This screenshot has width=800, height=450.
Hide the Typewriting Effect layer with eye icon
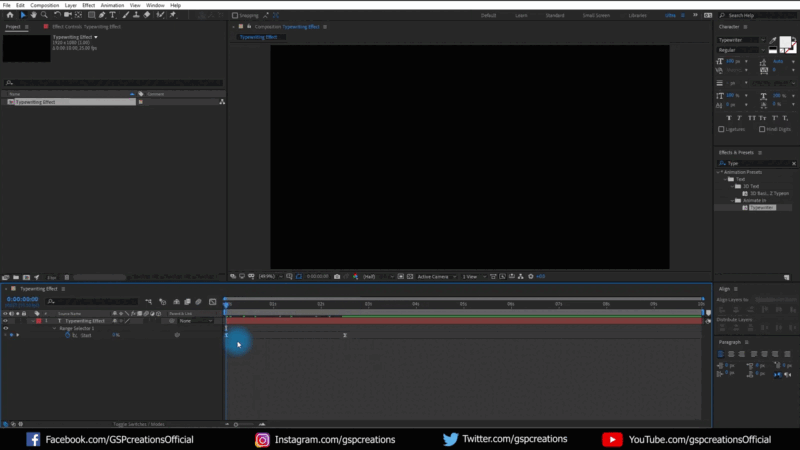pyautogui.click(x=6, y=321)
